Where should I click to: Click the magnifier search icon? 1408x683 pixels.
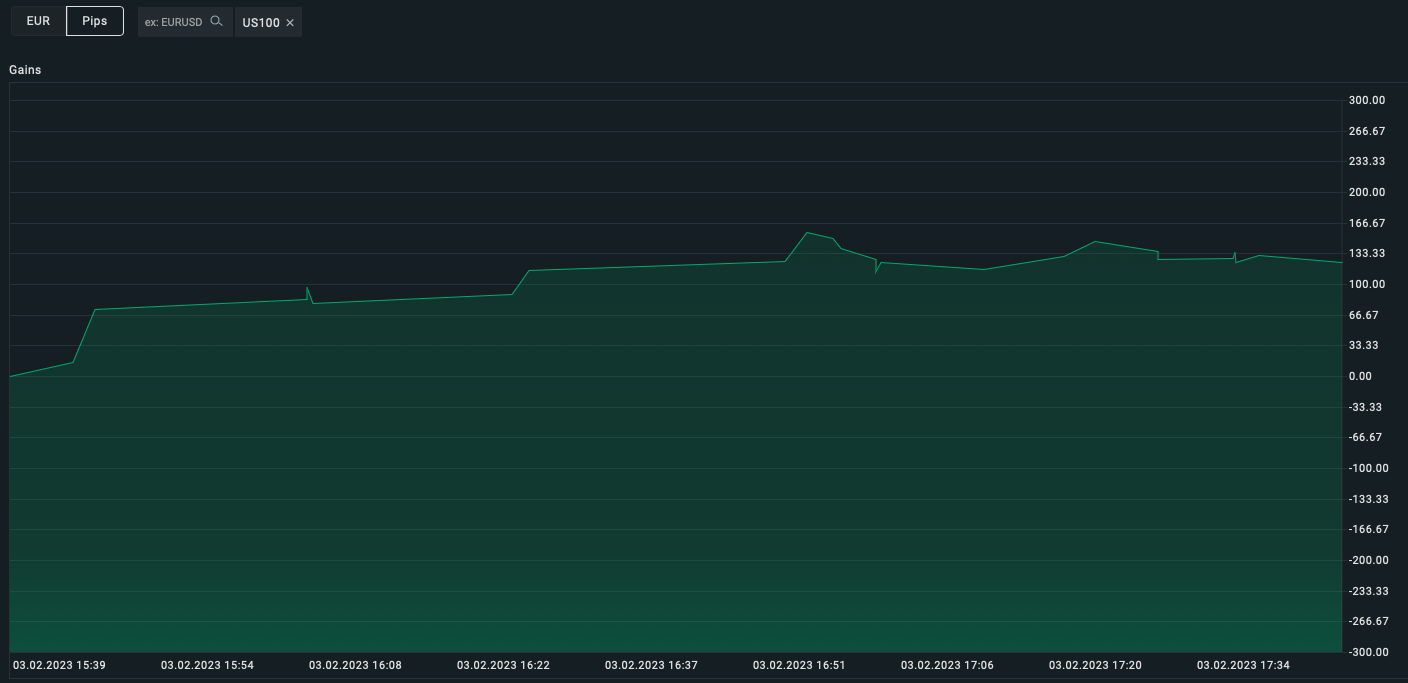click(216, 21)
